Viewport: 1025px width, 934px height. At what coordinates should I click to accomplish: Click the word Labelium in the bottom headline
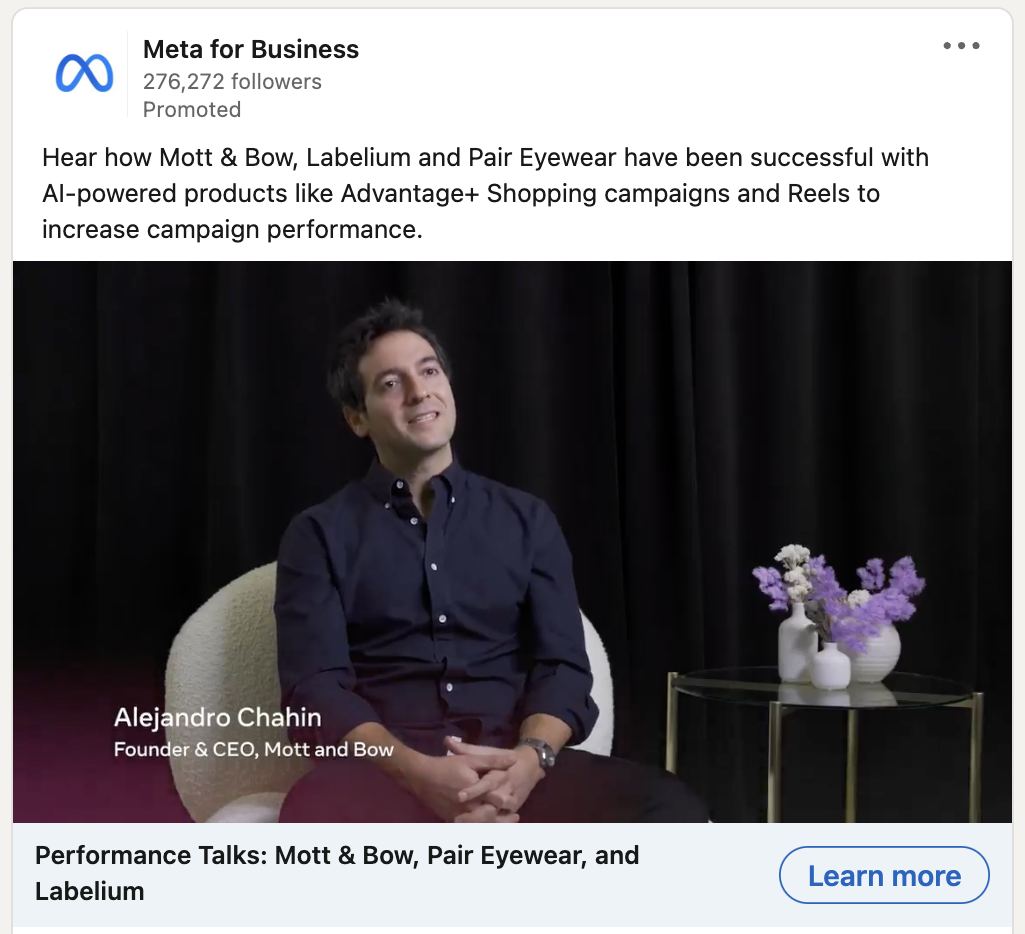[90, 892]
